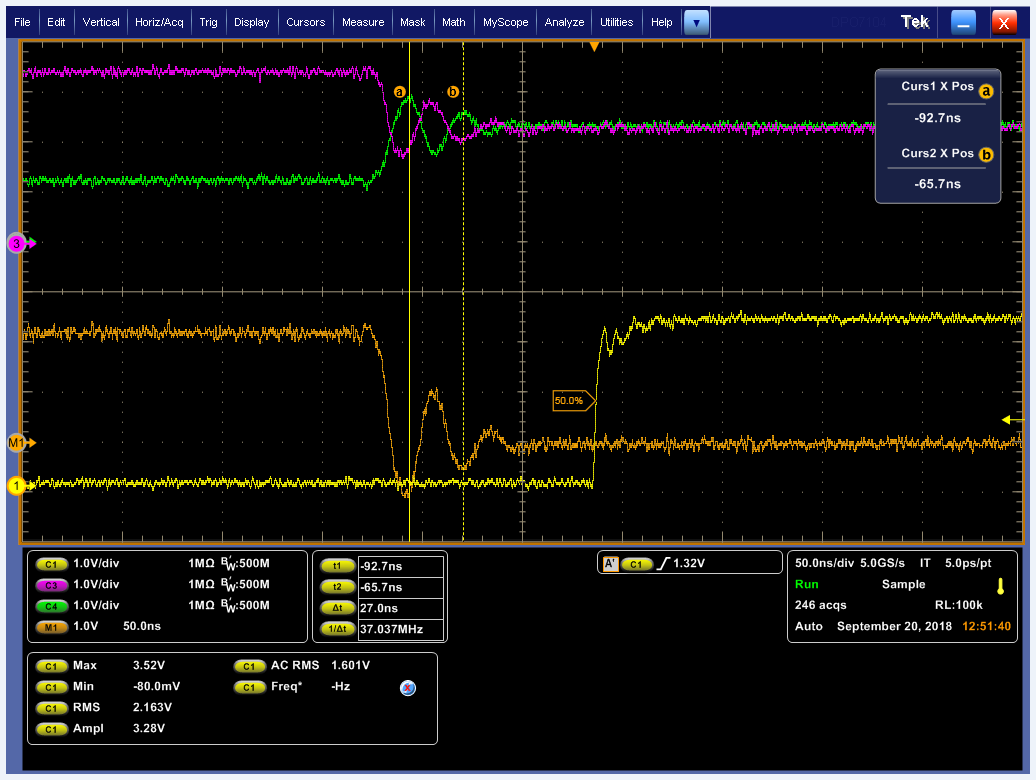Open the Help menu

(661, 22)
